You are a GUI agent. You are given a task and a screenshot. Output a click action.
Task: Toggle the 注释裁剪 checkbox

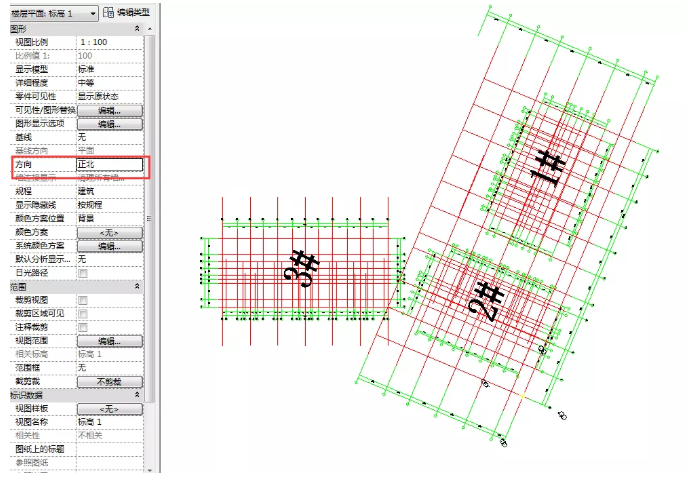click(83, 328)
